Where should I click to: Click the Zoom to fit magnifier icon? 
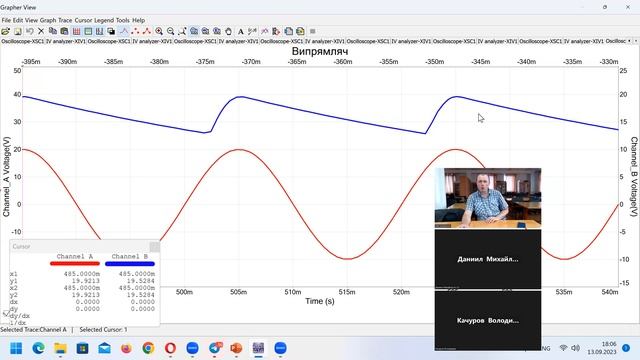click(x=182, y=31)
